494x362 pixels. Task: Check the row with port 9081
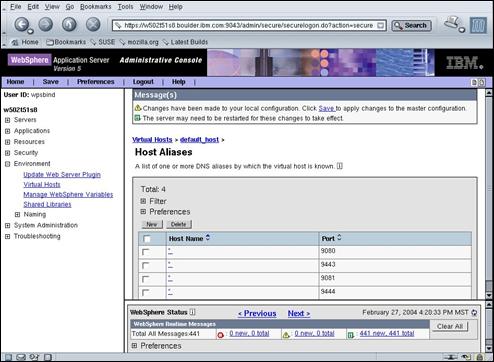(145, 279)
